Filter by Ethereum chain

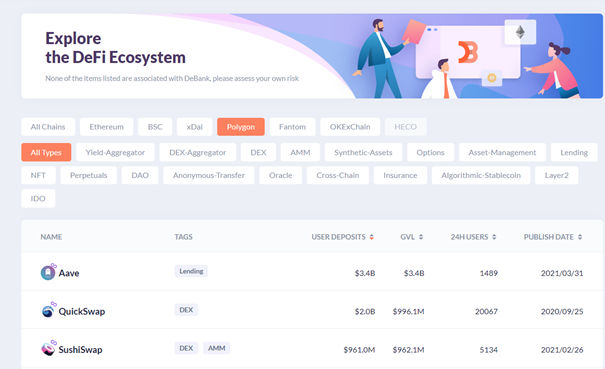click(106, 127)
